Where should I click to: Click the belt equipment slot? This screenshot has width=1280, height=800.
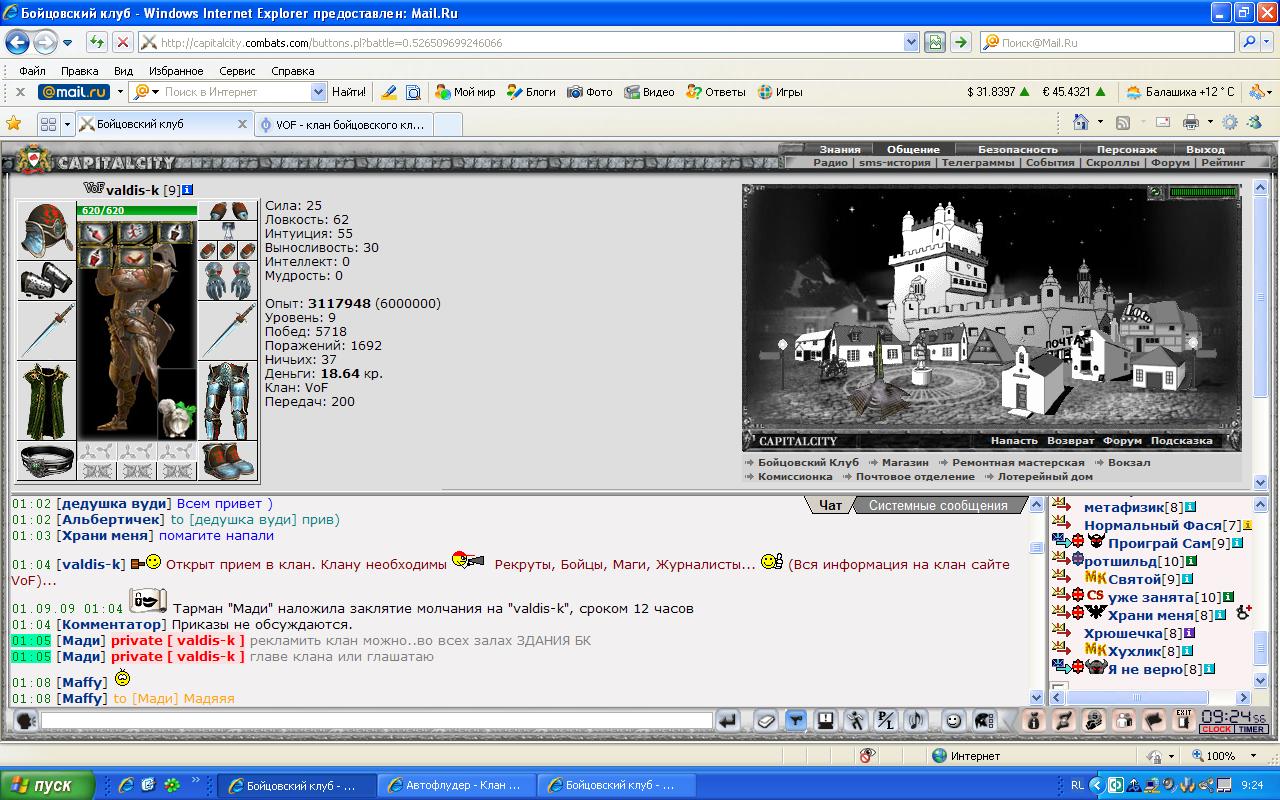(x=46, y=461)
